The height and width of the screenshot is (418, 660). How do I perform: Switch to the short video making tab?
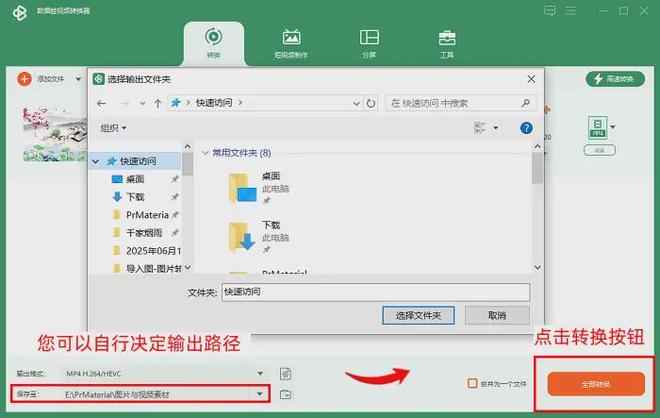click(x=291, y=43)
